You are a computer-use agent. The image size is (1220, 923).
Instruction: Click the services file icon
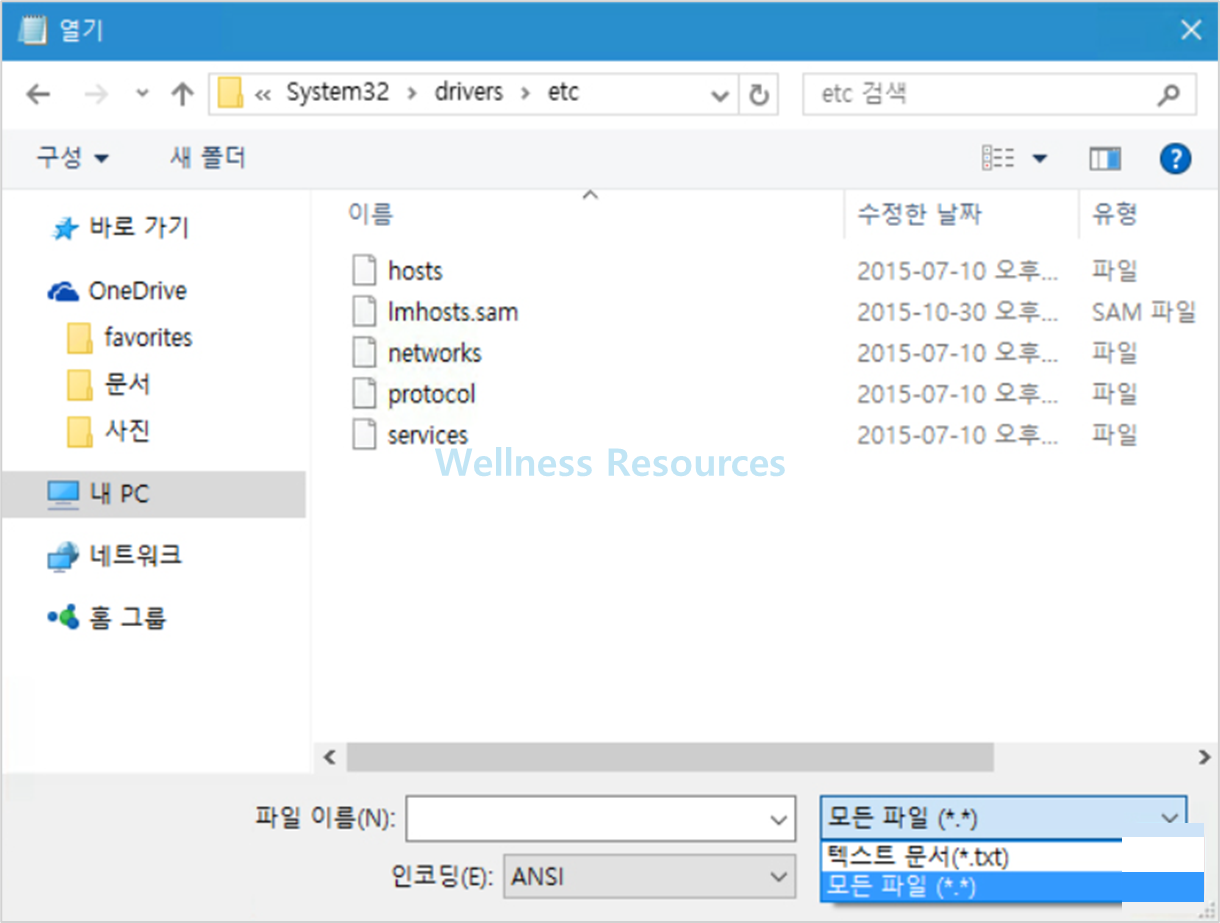[364, 435]
